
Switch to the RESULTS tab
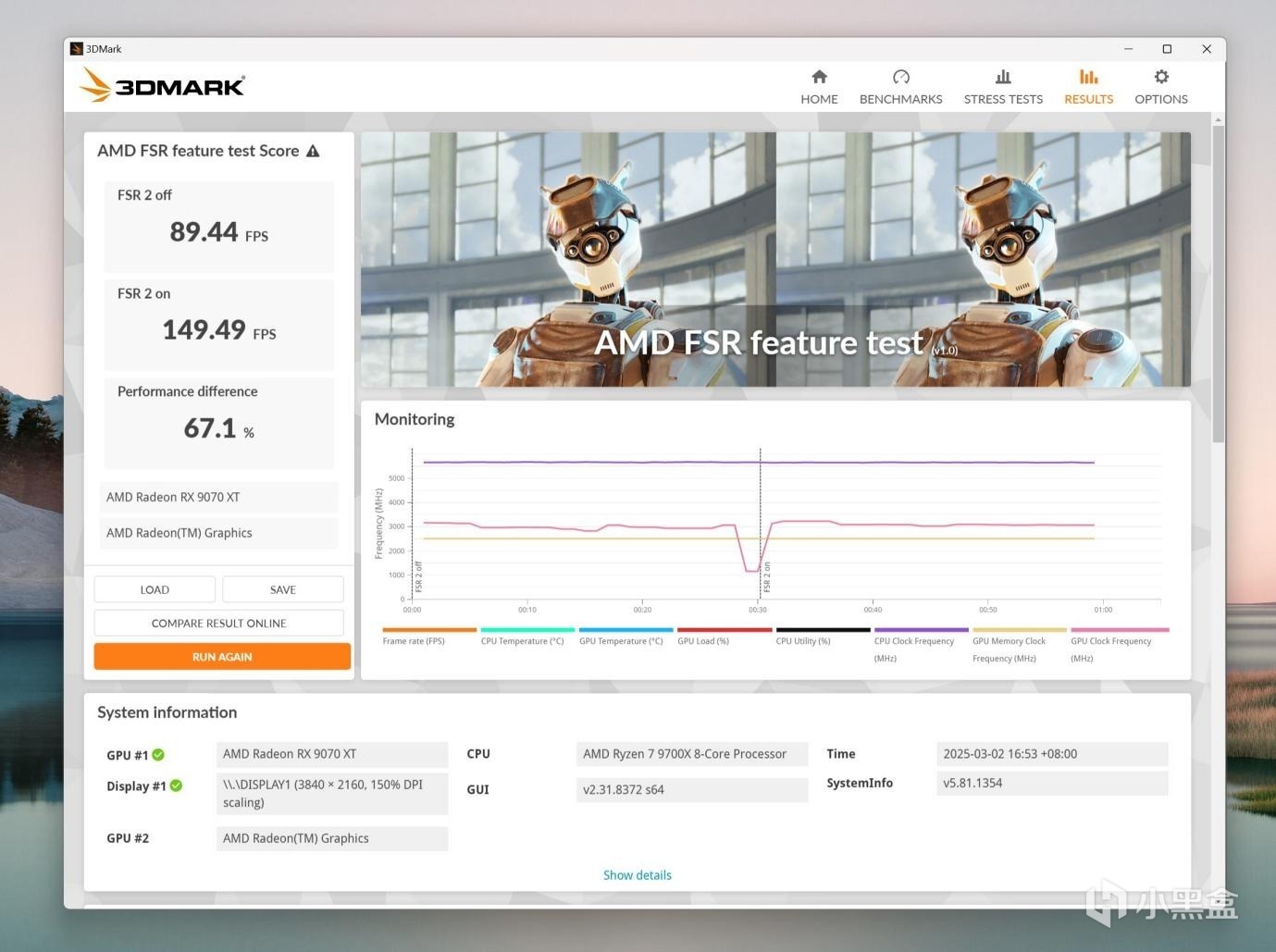pyautogui.click(x=1088, y=86)
